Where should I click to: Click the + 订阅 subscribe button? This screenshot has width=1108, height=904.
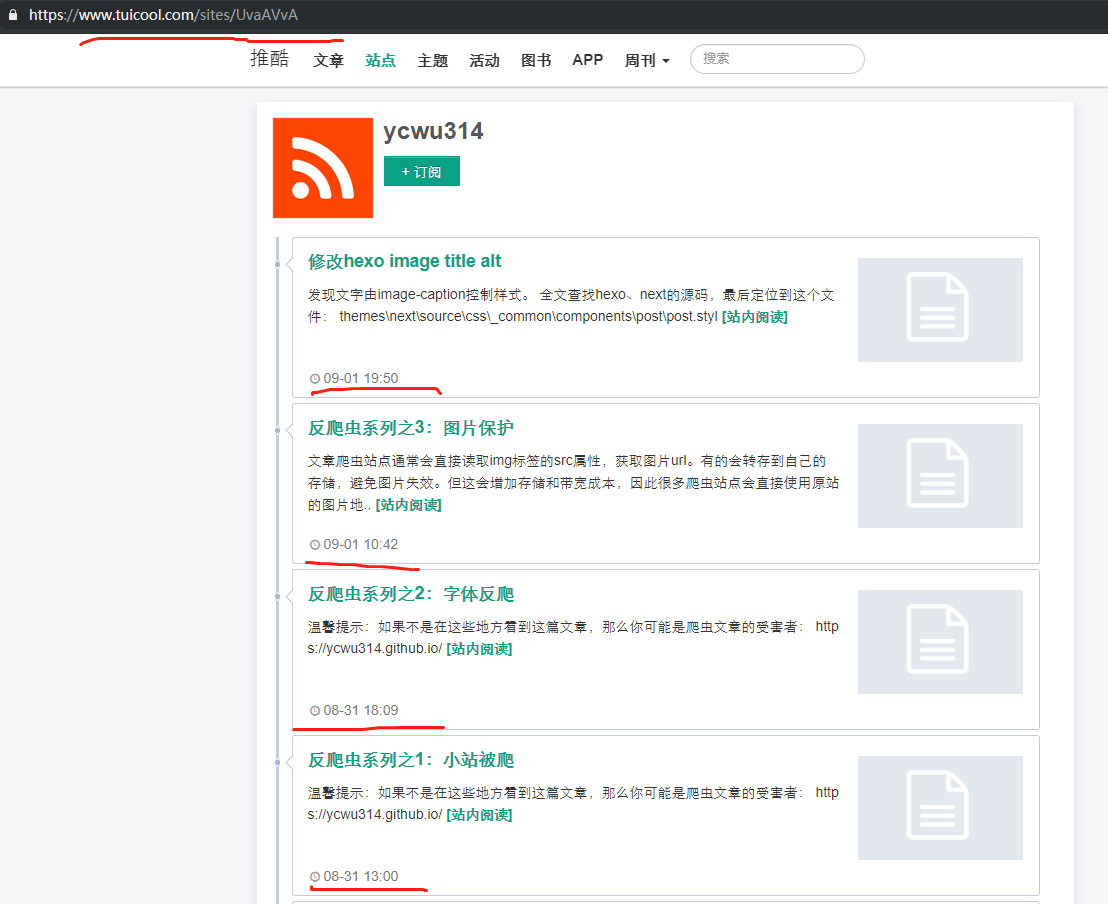tap(421, 172)
